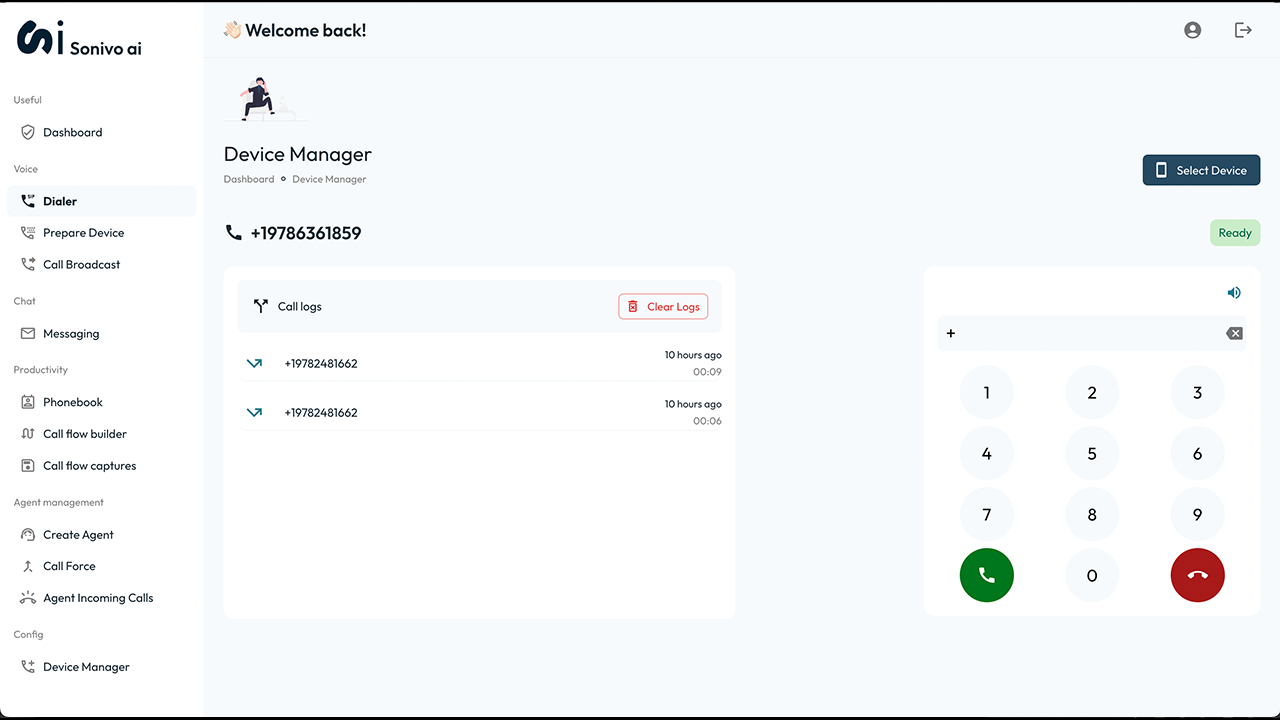1280x720 pixels.
Task: Click the user profile icon in the header
Action: (1192, 30)
